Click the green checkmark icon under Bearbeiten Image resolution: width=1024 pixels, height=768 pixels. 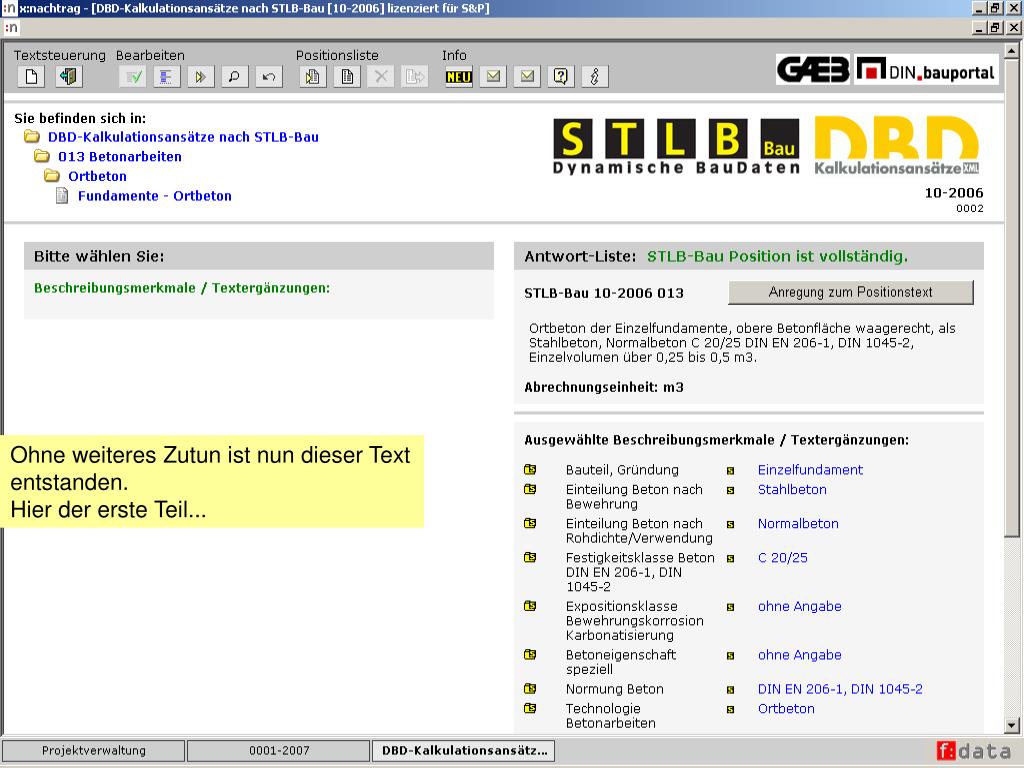133,77
